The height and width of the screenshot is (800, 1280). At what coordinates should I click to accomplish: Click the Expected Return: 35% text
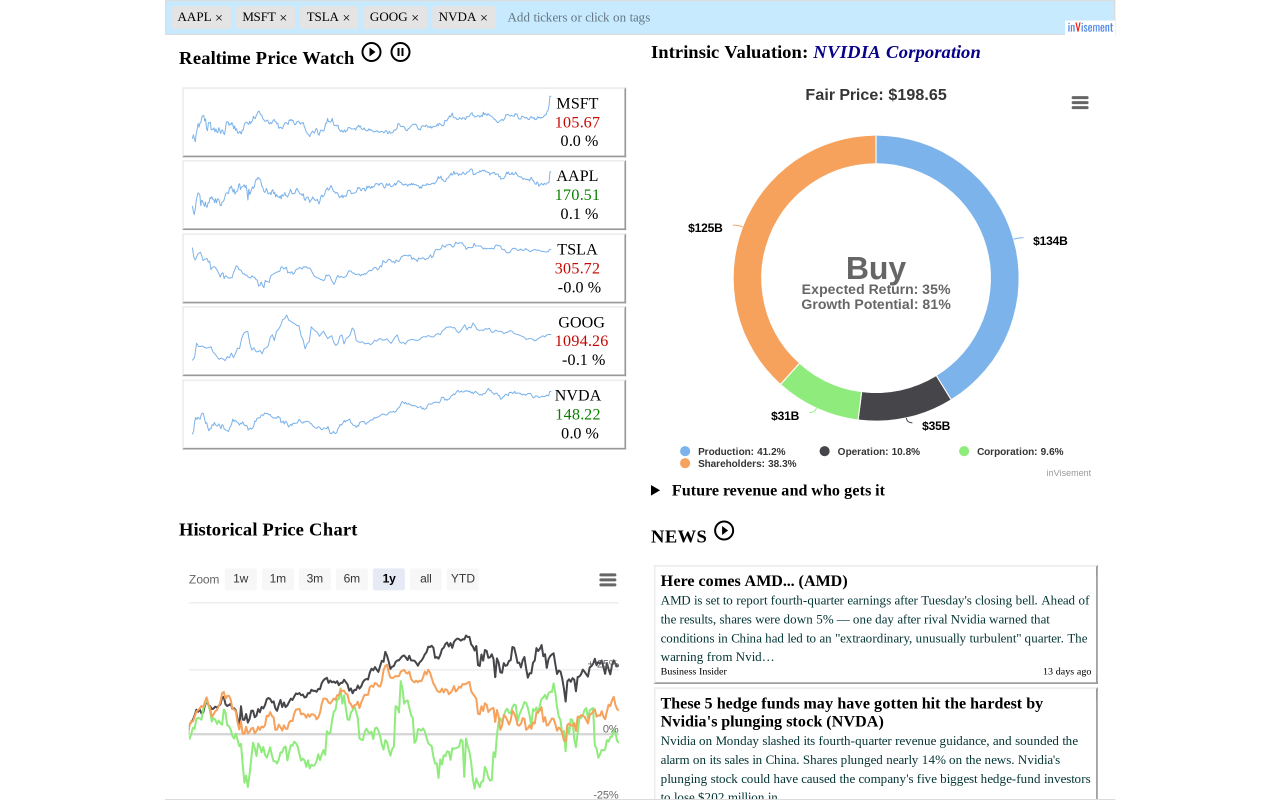coord(876,289)
